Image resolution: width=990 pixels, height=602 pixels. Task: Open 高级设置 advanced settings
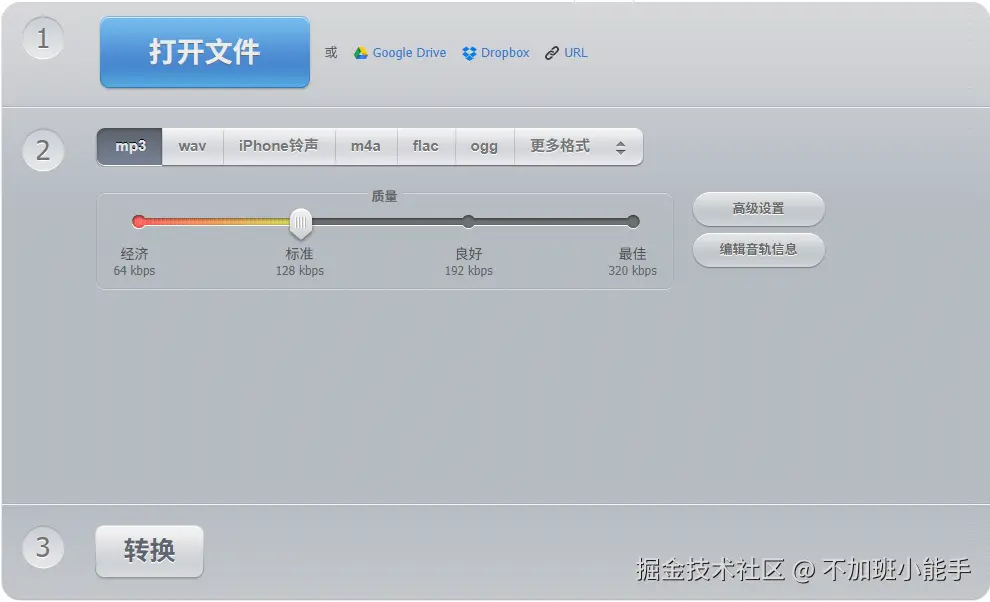point(758,208)
